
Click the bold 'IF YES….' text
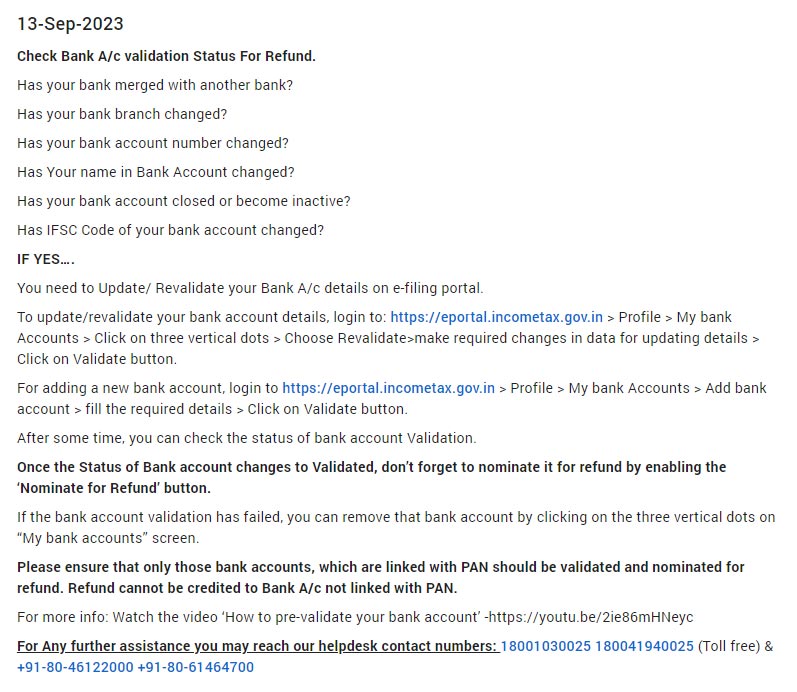click(46, 259)
